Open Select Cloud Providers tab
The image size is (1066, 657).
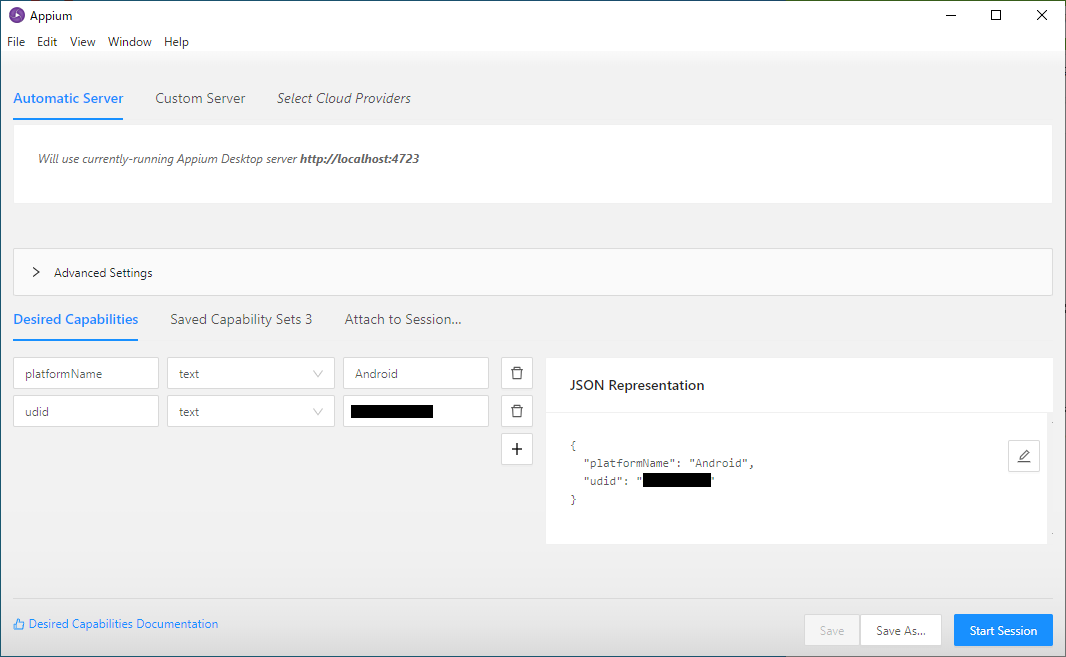point(343,99)
